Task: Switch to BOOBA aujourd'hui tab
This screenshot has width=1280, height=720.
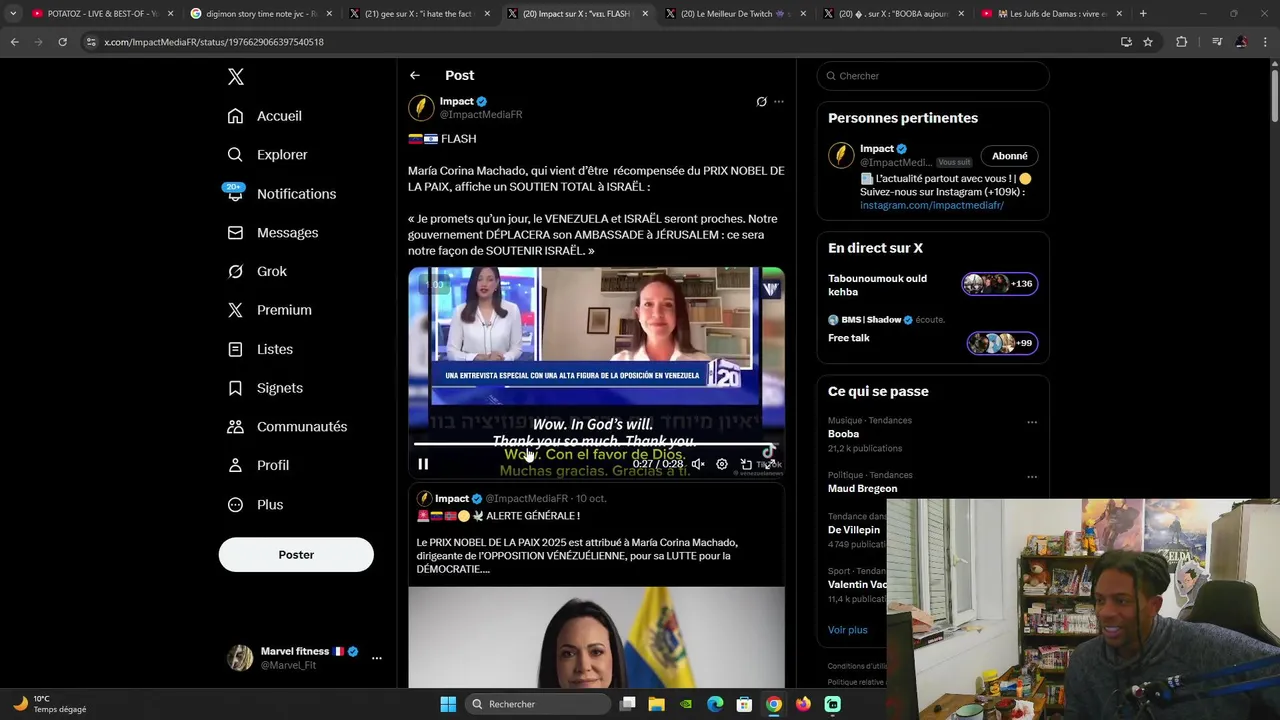Action: pyautogui.click(x=894, y=14)
